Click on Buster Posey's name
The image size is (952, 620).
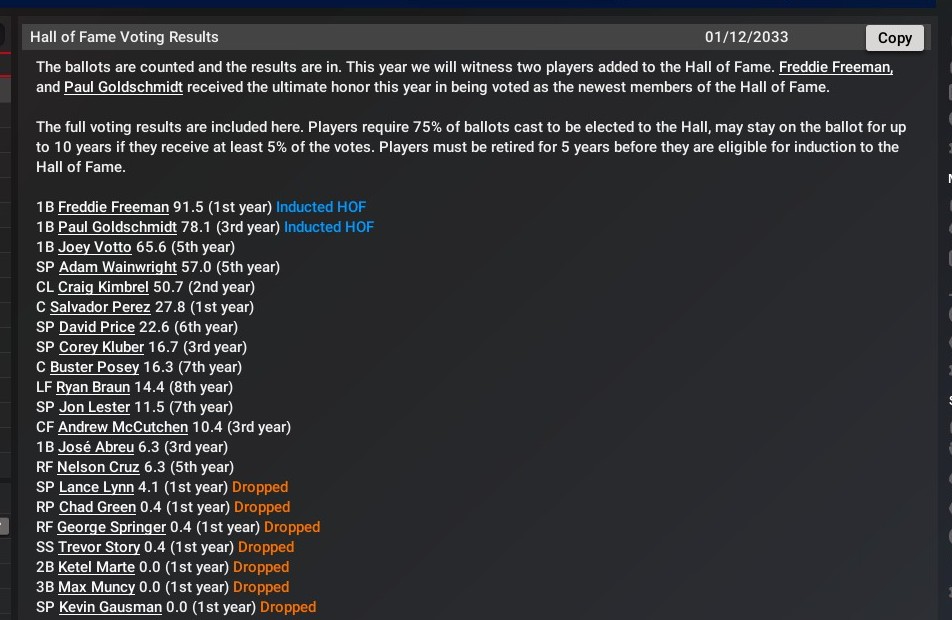pos(94,367)
